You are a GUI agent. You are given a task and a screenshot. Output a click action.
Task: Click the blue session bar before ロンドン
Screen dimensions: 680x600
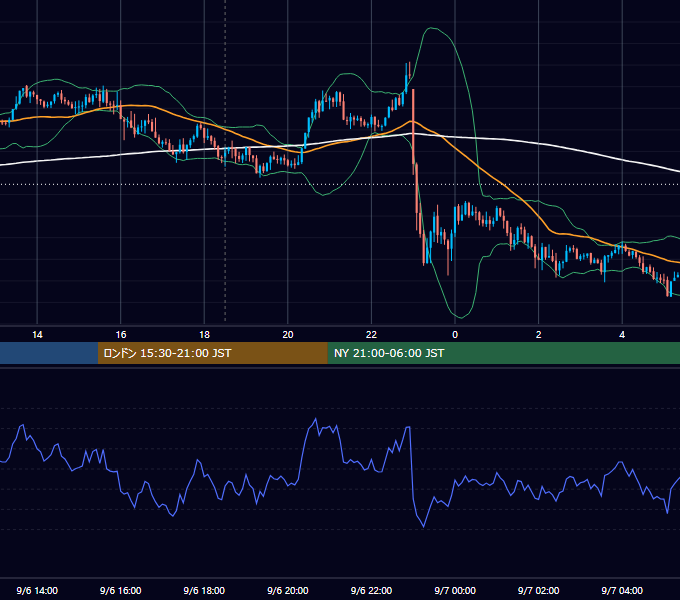(x=49, y=353)
